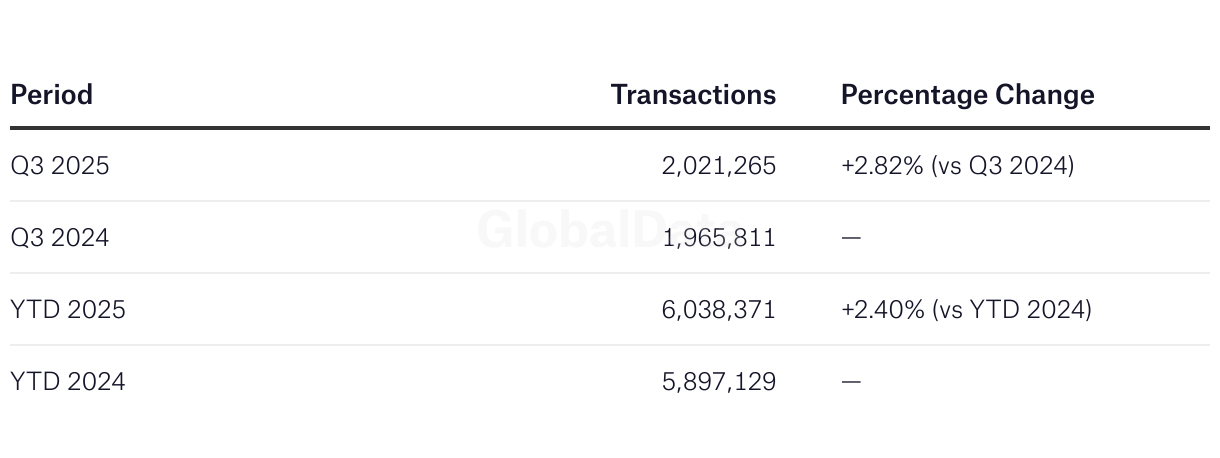The height and width of the screenshot is (458, 1220).
Task: Click the 6,038,371 transactions value
Action: [x=718, y=310]
